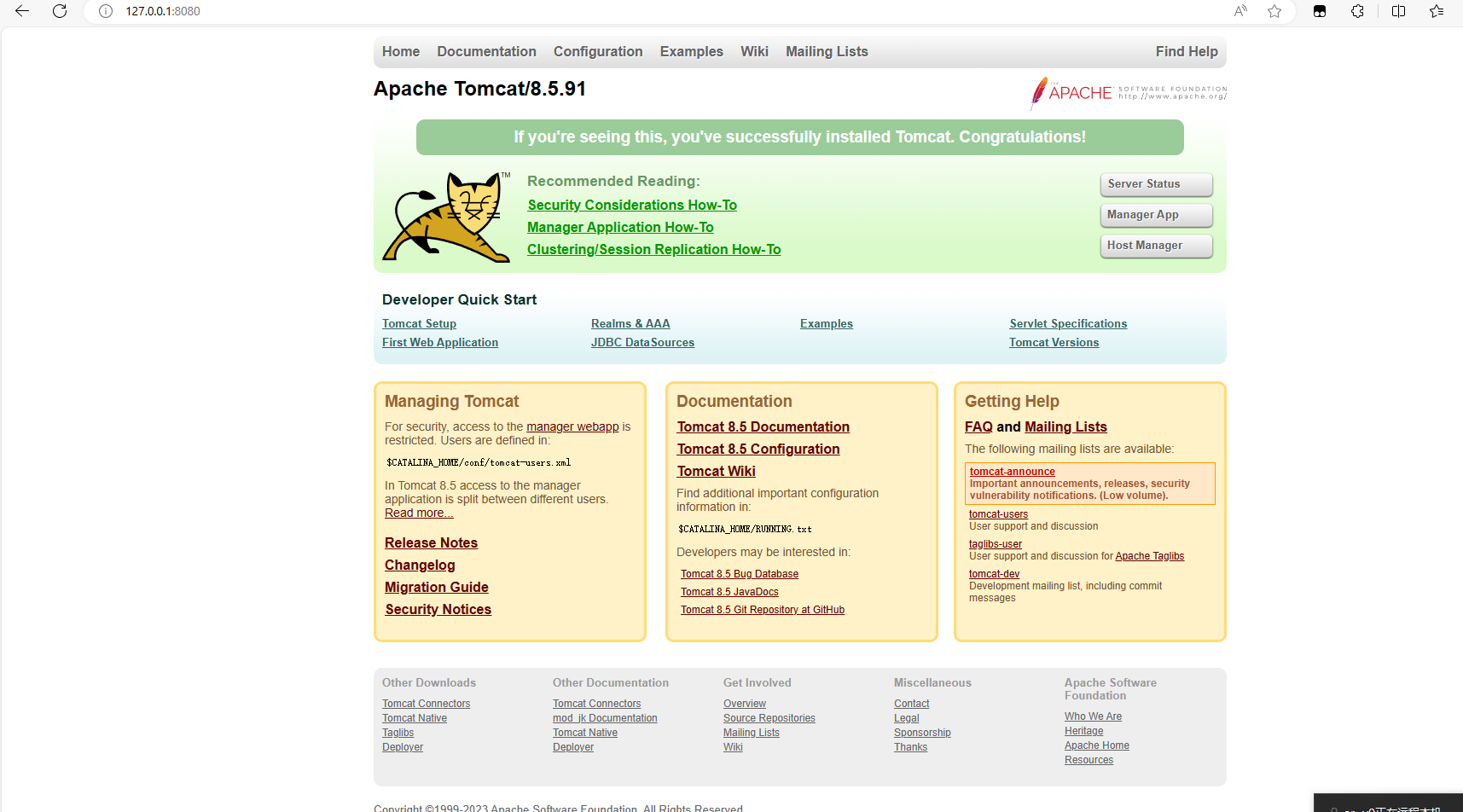Open the FAQ link in Getting Help
The image size is (1463, 812).
(x=978, y=426)
